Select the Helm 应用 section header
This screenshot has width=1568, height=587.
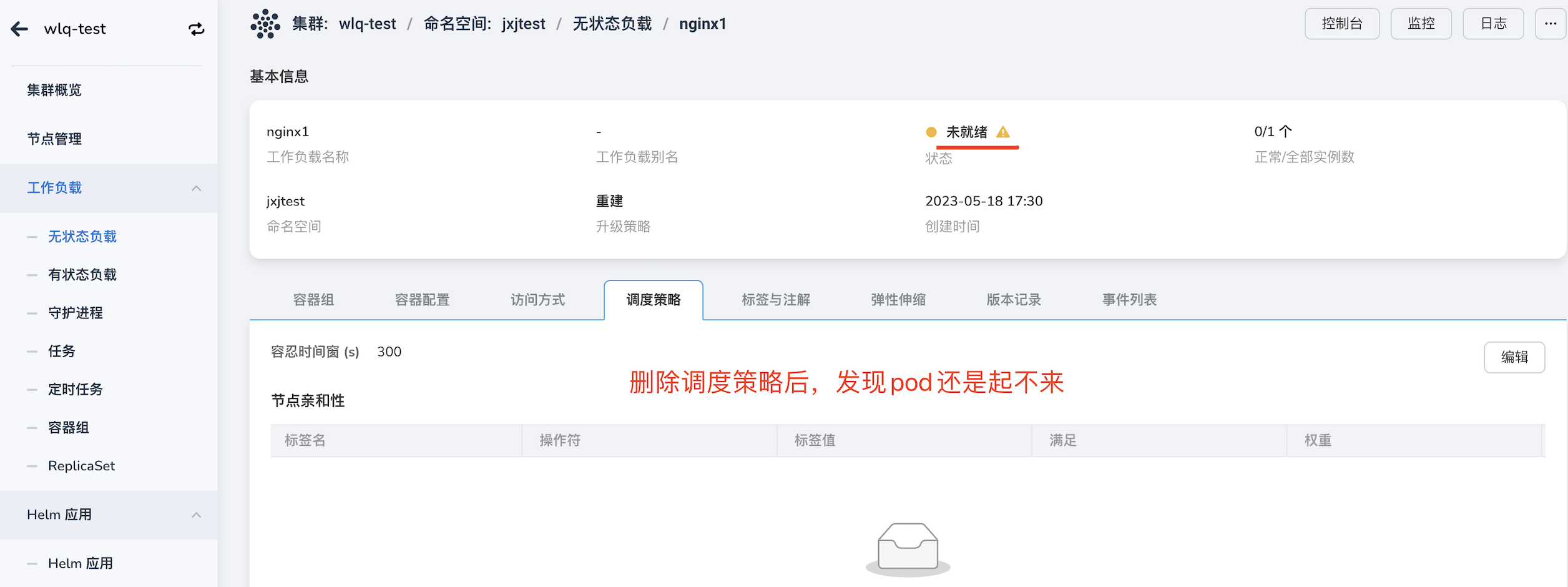(109, 515)
